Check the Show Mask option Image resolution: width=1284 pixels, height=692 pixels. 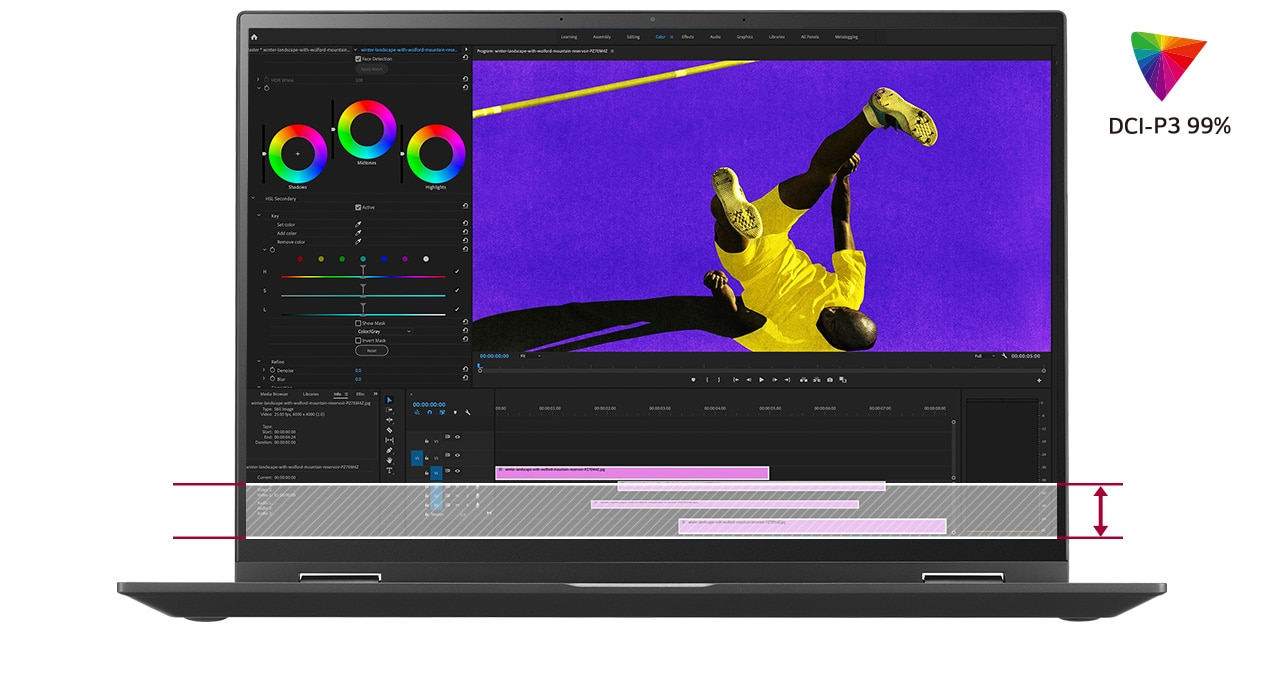coord(358,323)
